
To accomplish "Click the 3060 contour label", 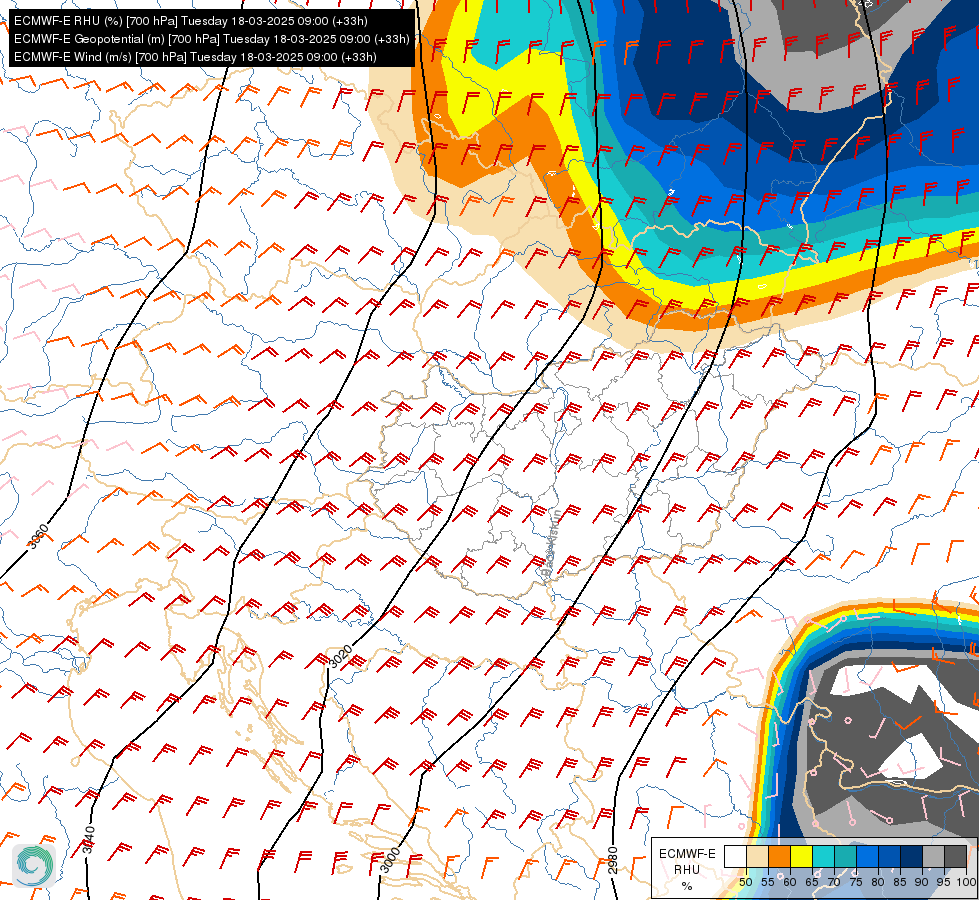I will pos(38,537).
